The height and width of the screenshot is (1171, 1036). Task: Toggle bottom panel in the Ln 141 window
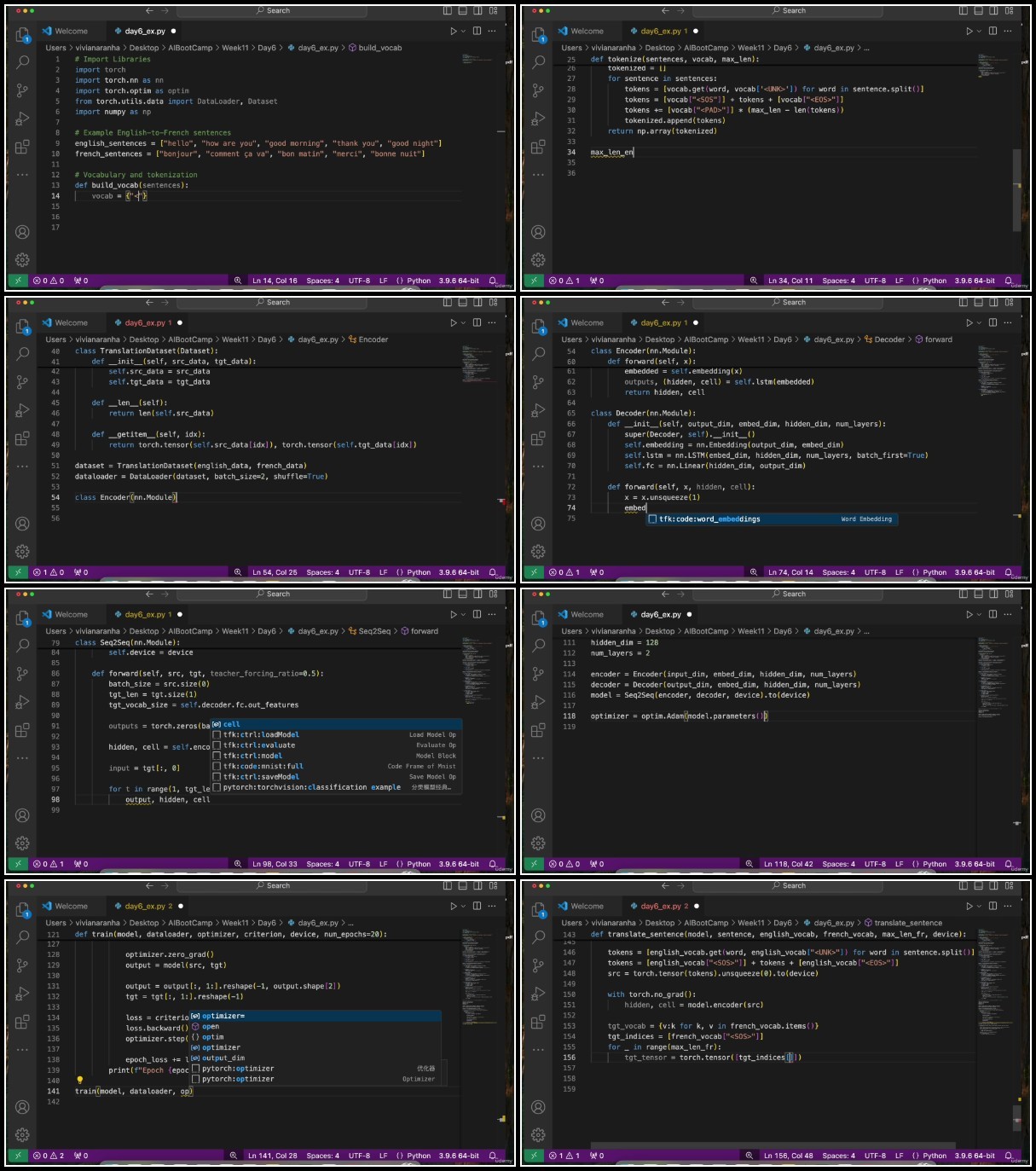click(x=463, y=886)
